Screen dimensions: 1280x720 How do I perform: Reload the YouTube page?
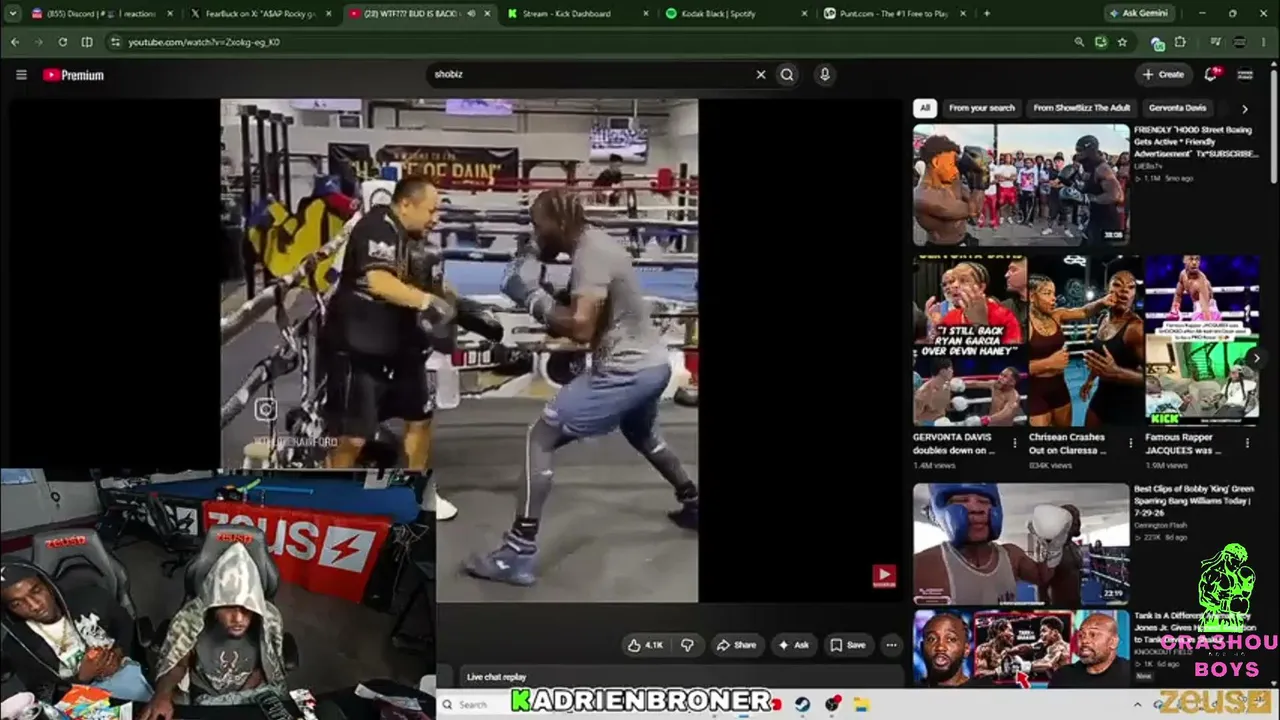pos(62,42)
